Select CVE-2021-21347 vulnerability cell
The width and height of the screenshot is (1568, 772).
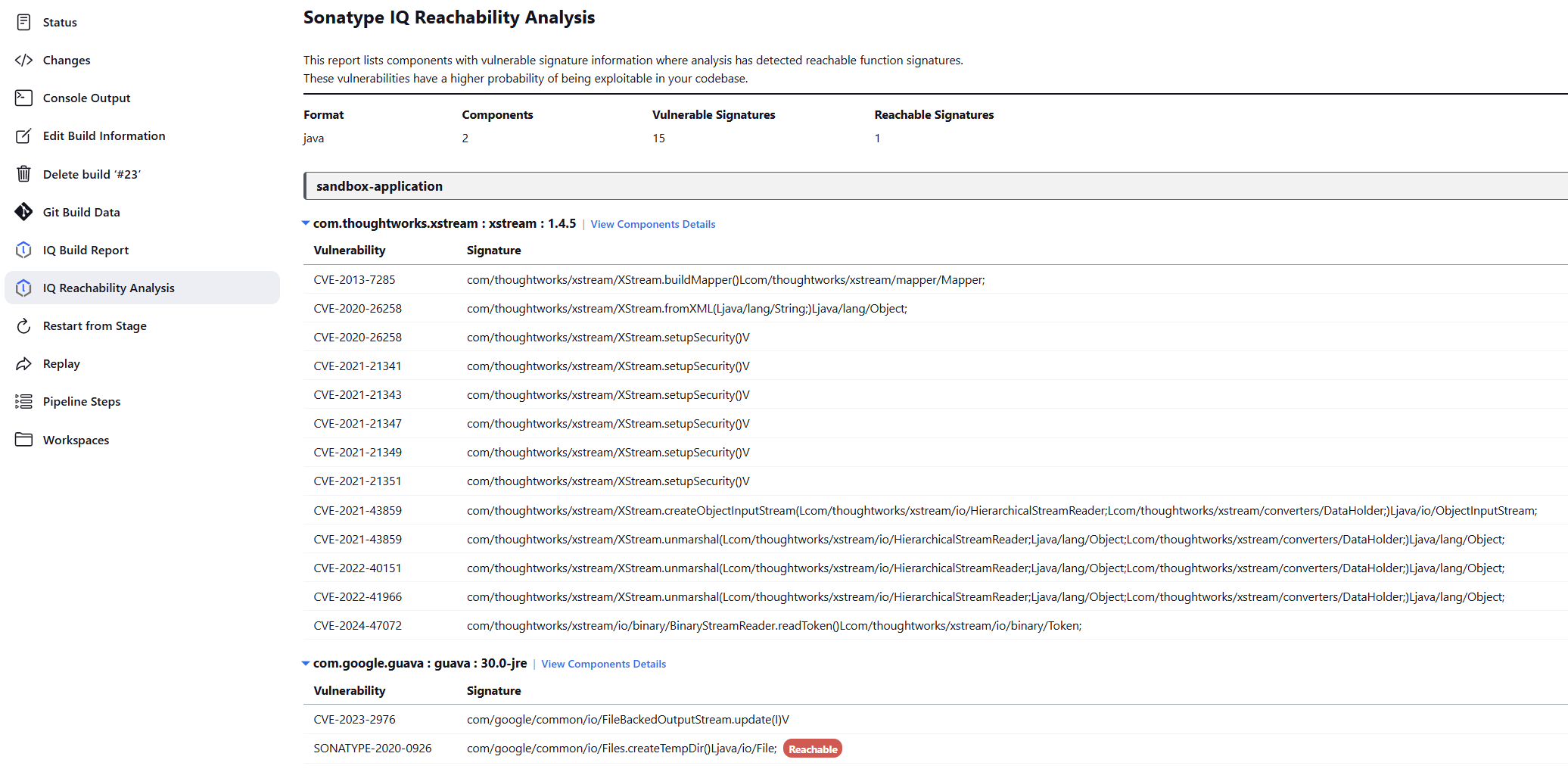tap(357, 423)
